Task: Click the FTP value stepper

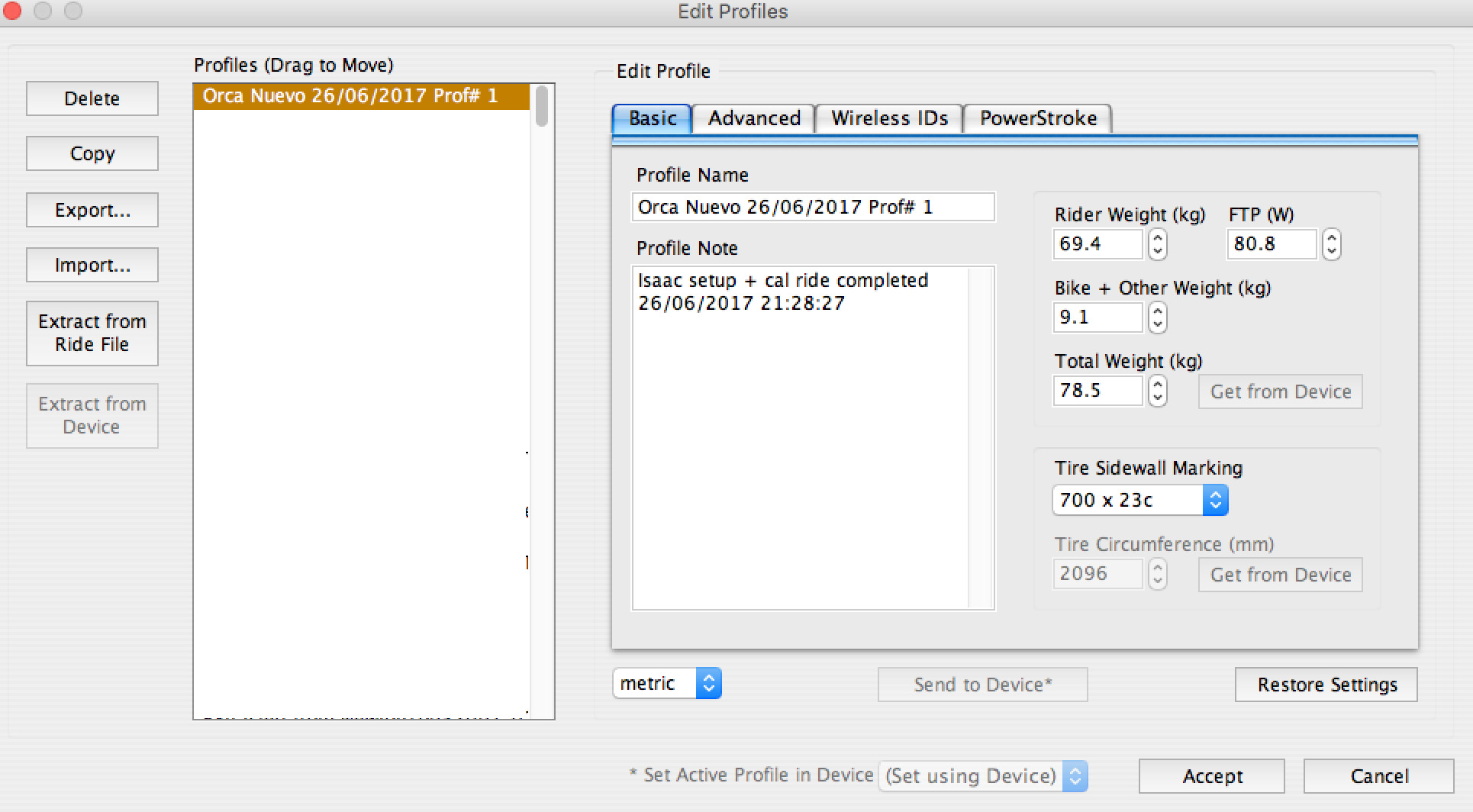Action: coord(1331,244)
